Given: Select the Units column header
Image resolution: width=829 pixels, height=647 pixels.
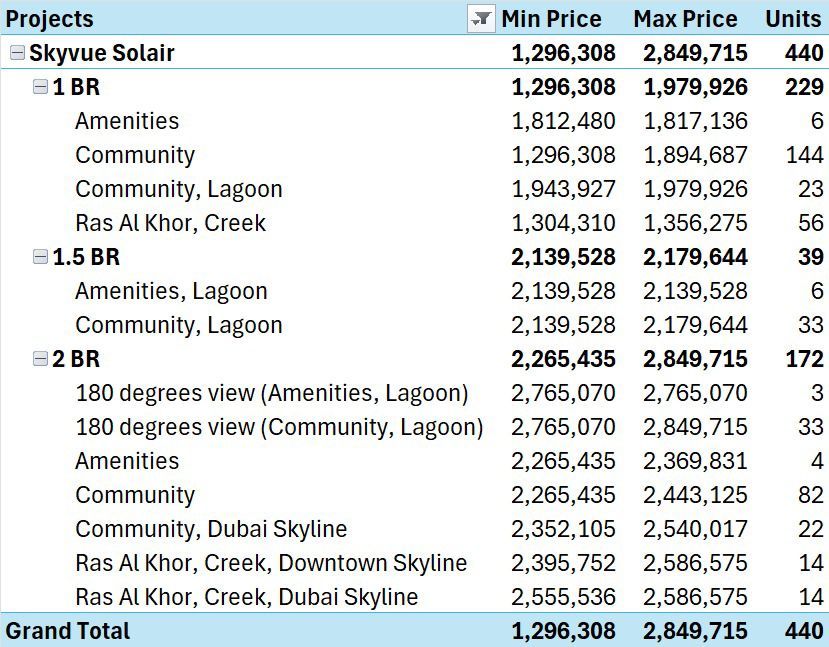Looking at the screenshot, I should pos(793,19).
